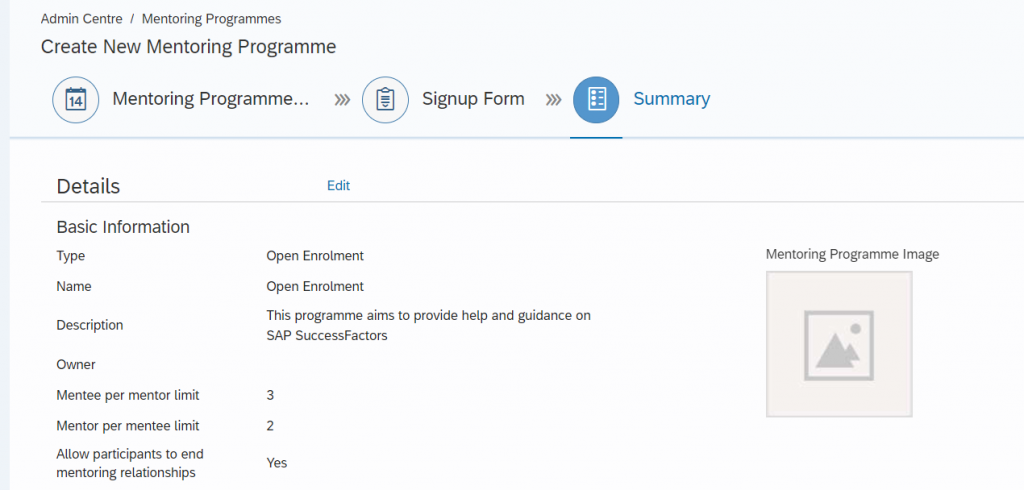The image size is (1024, 490).
Task: Click the Mentor per mentee limit value 2
Action: coord(270,426)
